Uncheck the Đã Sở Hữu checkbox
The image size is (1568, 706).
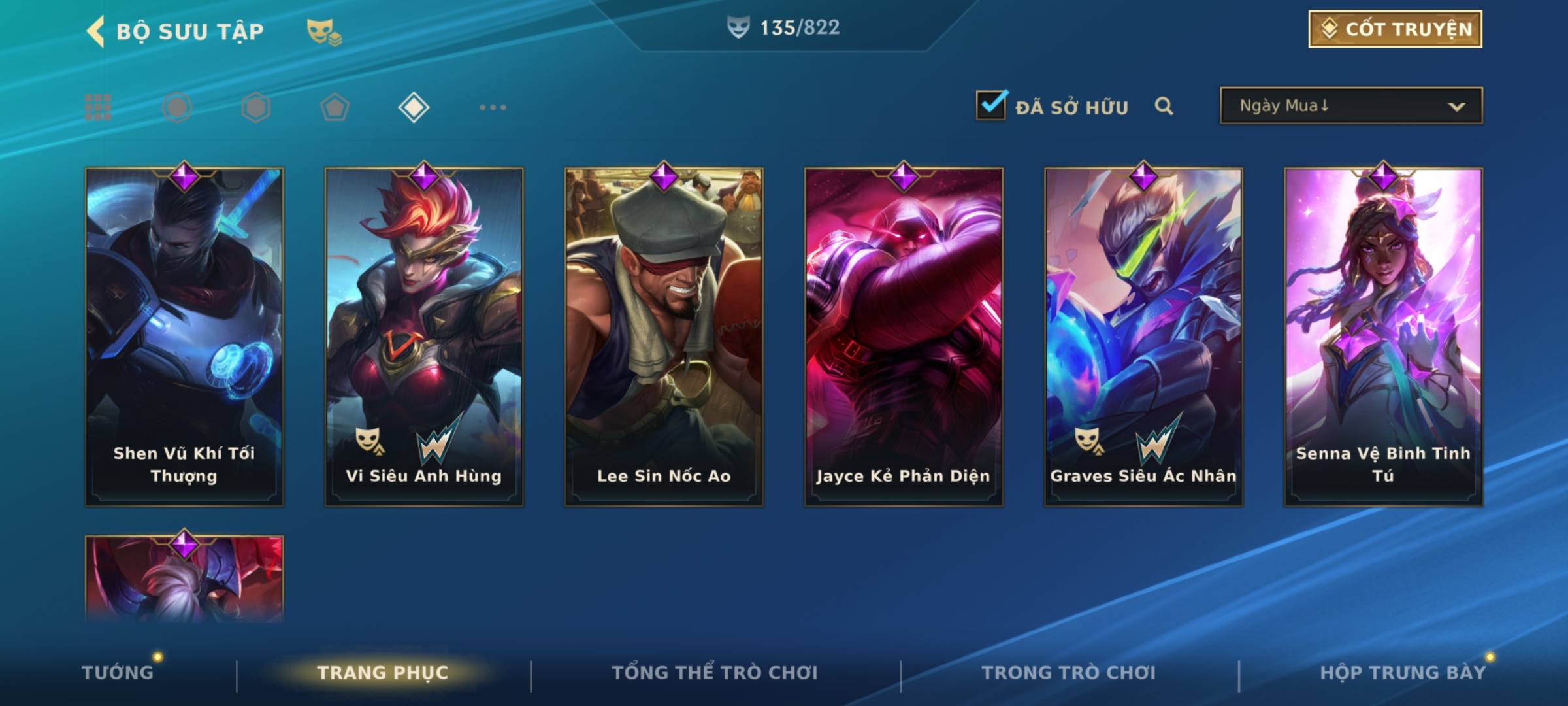pyautogui.click(x=992, y=105)
